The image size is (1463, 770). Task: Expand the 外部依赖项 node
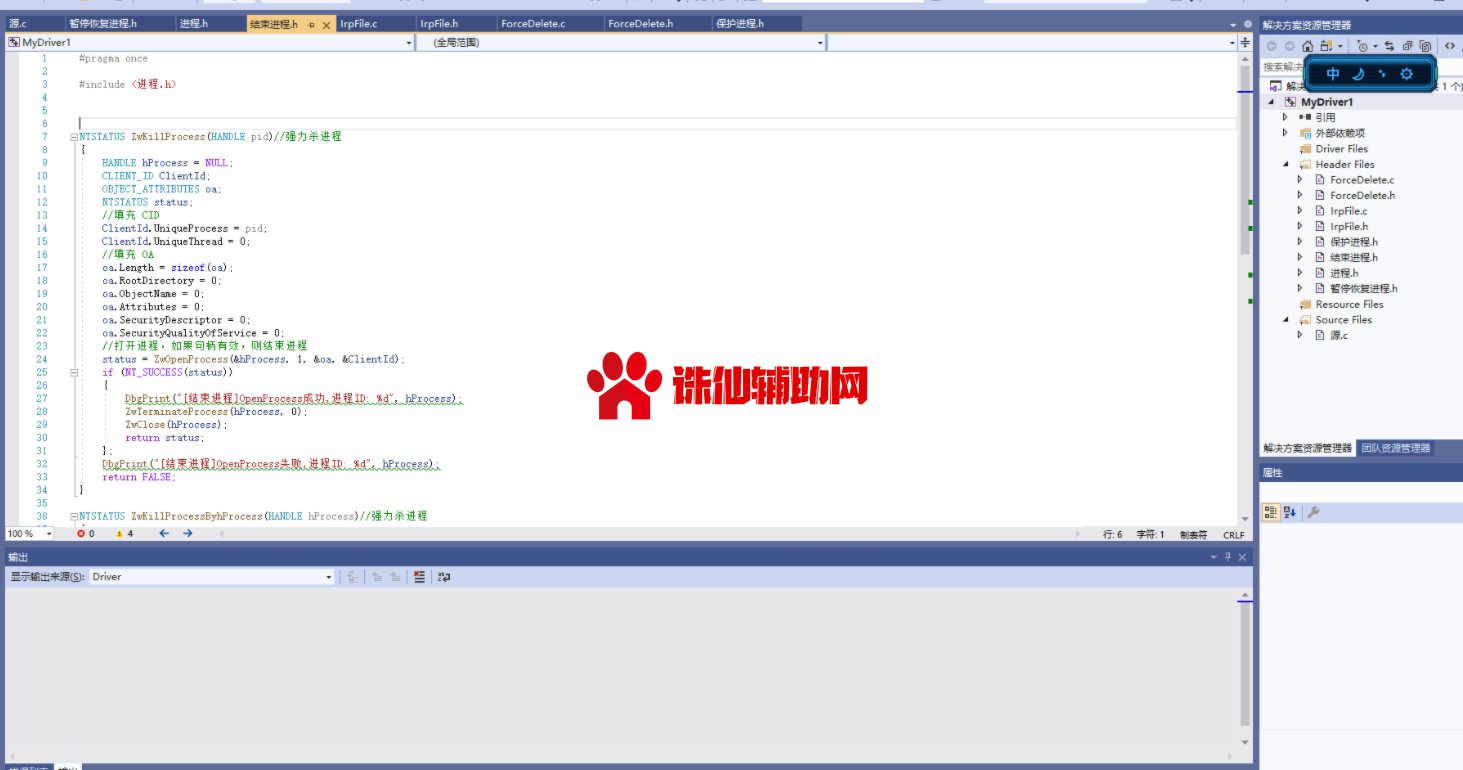point(1286,133)
